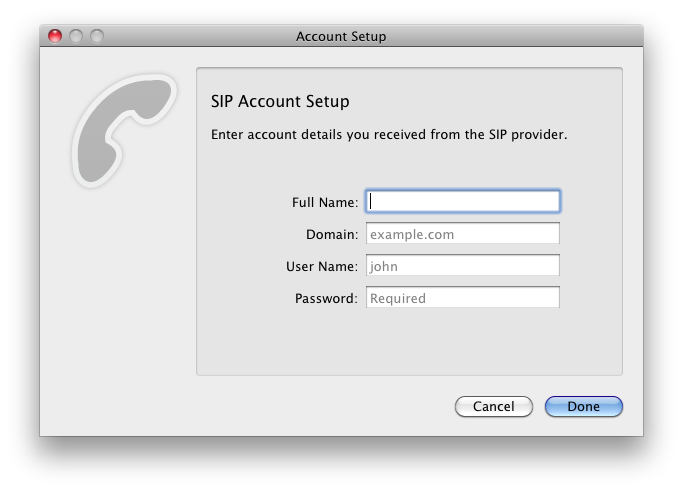Click the "Password:" label
The image size is (683, 491).
point(325,298)
